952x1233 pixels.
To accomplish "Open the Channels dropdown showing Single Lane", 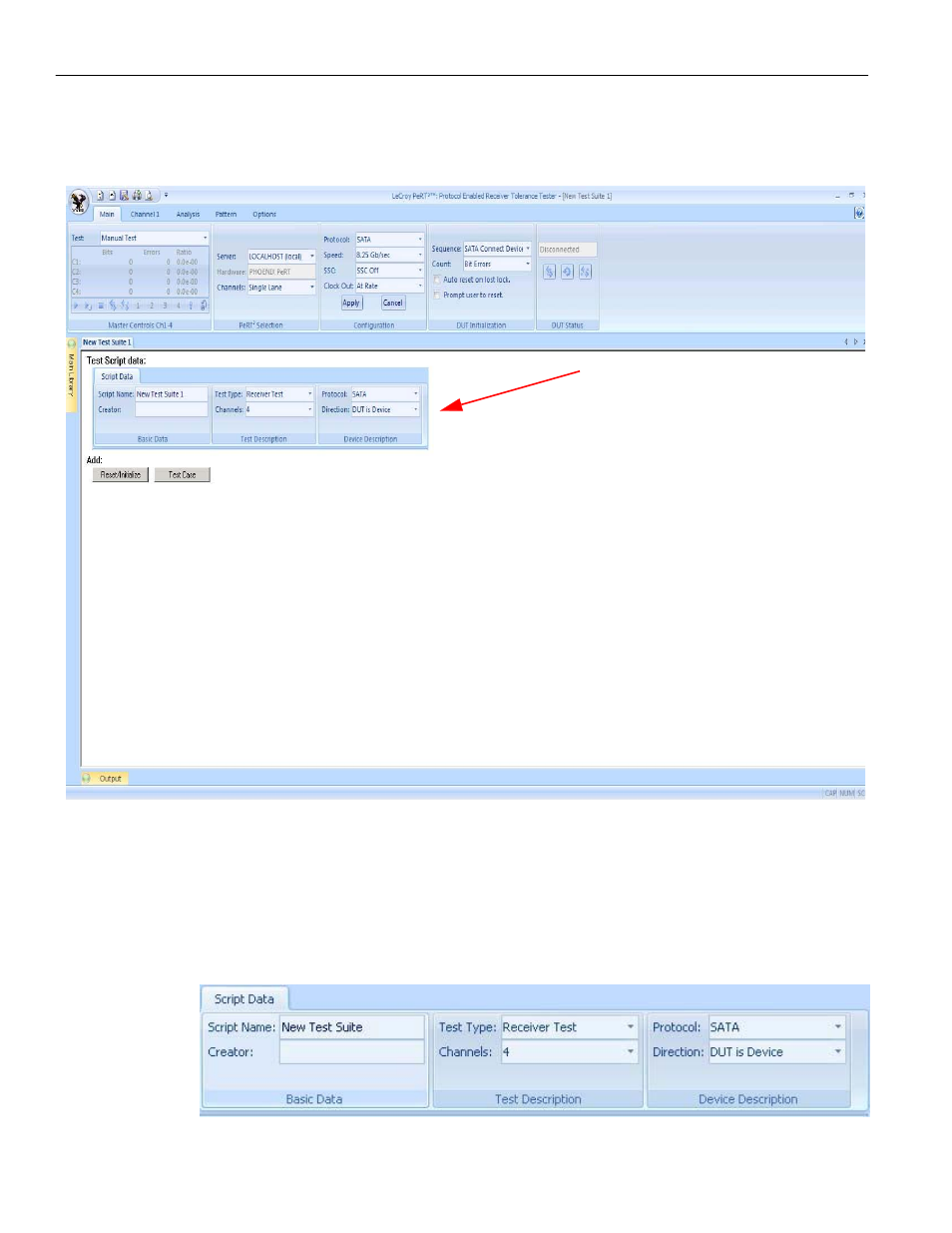I will (x=281, y=288).
